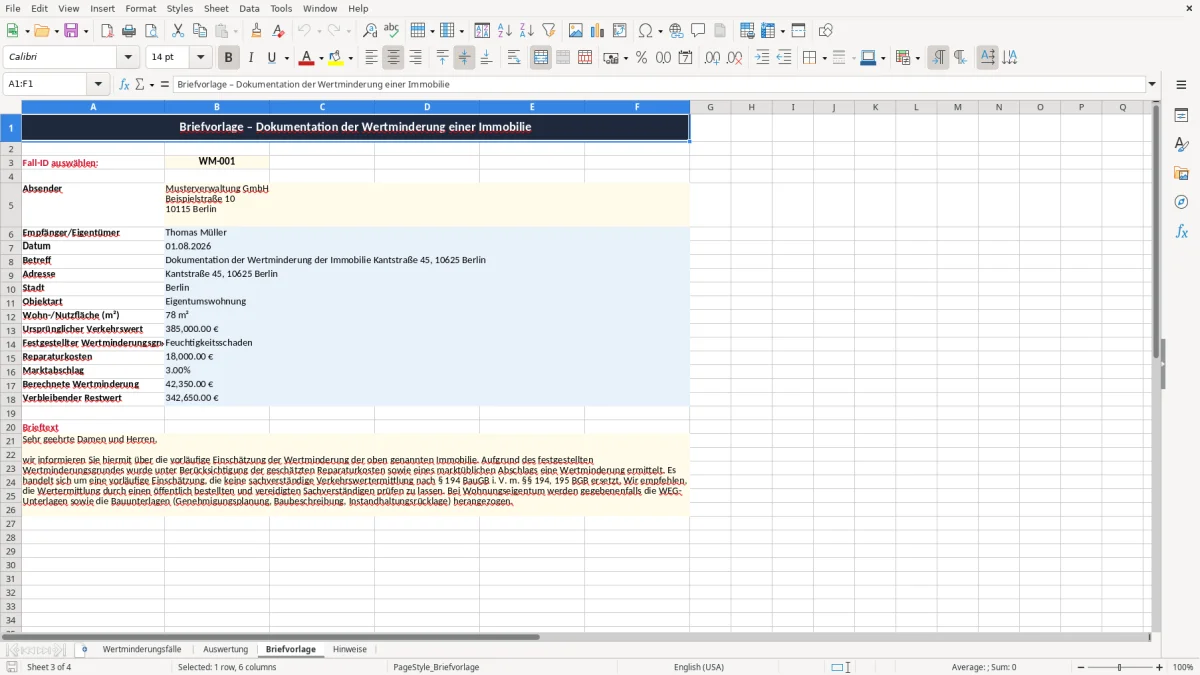Open sidebar Navigator compass icon
The height and width of the screenshot is (675, 1200).
pyautogui.click(x=1181, y=202)
